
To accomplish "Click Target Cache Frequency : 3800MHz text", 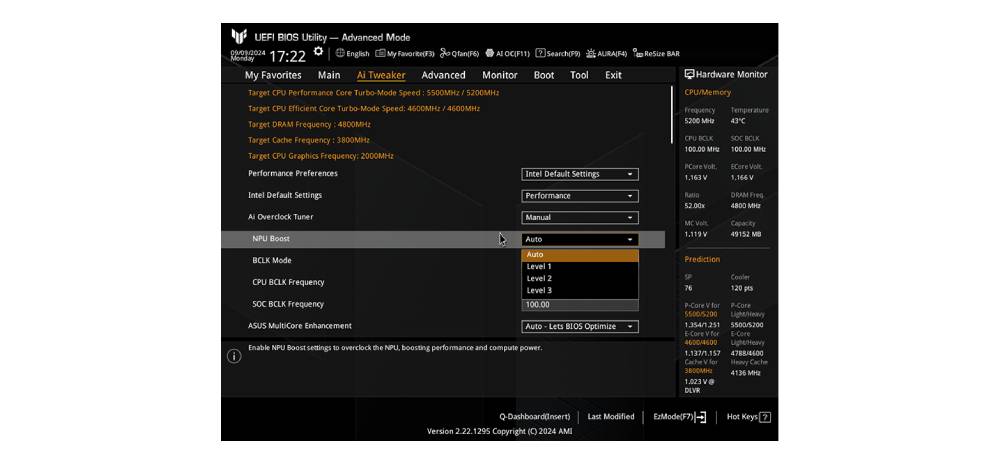I will coord(309,140).
